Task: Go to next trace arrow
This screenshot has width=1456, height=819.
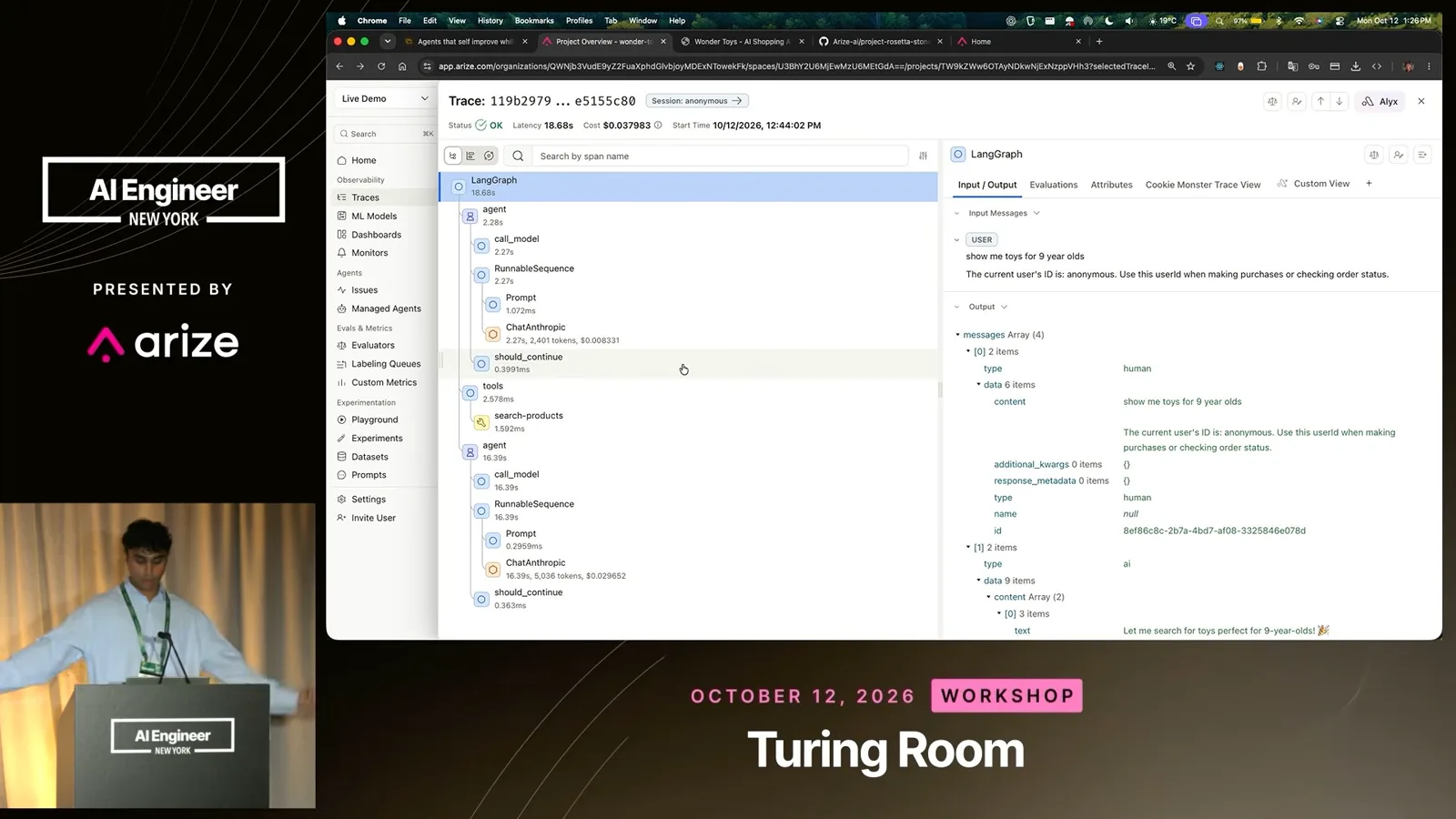Action: tap(1340, 101)
